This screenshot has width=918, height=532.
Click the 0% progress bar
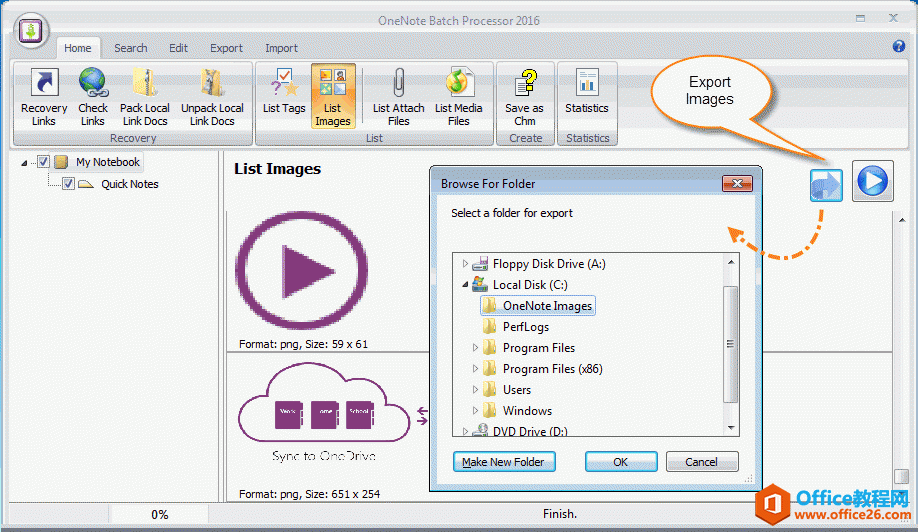[x=159, y=514]
